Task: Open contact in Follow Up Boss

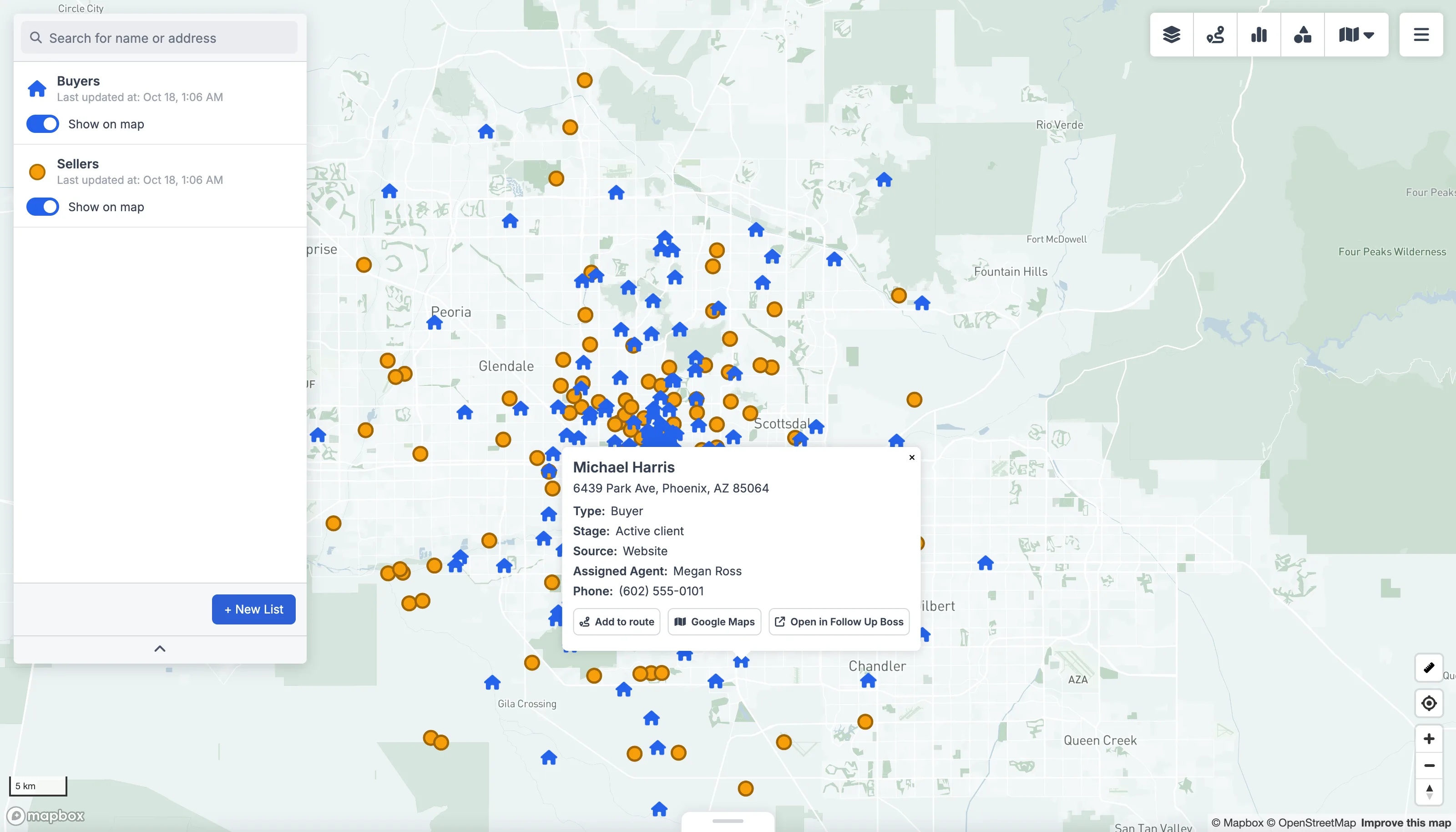Action: coord(839,622)
